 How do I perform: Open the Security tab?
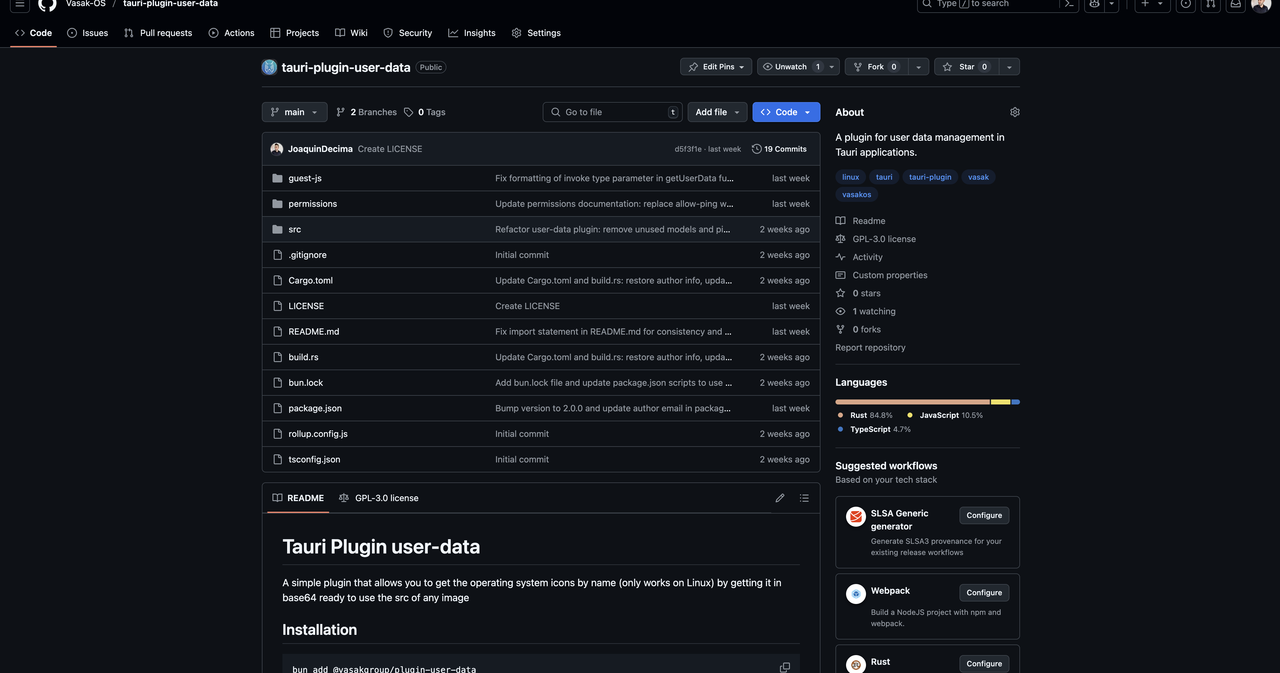click(408, 33)
